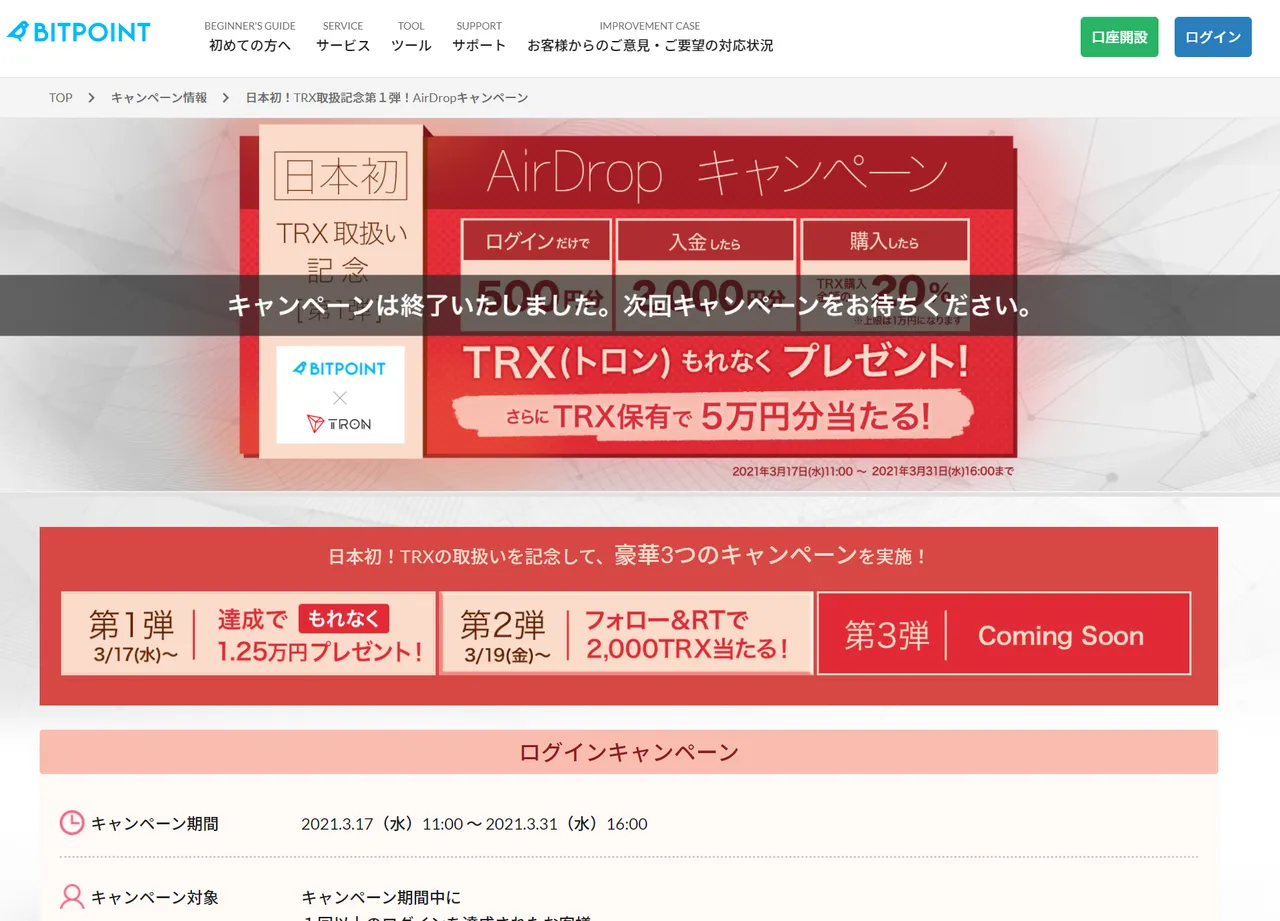The image size is (1280, 921).
Task: Select 第3弾 Coming Soon banner
Action: click(x=1004, y=633)
